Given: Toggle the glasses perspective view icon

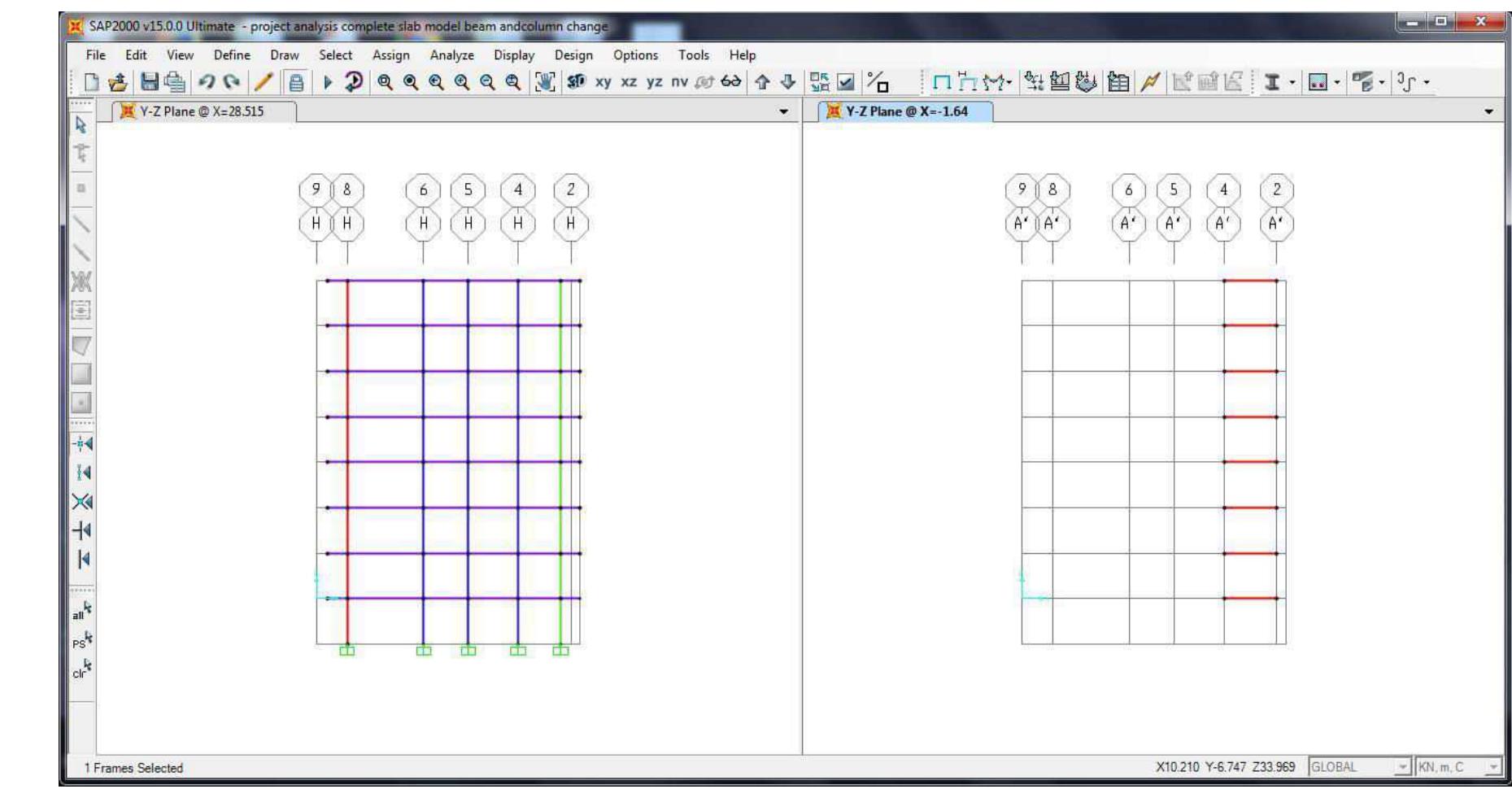Looking at the screenshot, I should click(x=731, y=81).
